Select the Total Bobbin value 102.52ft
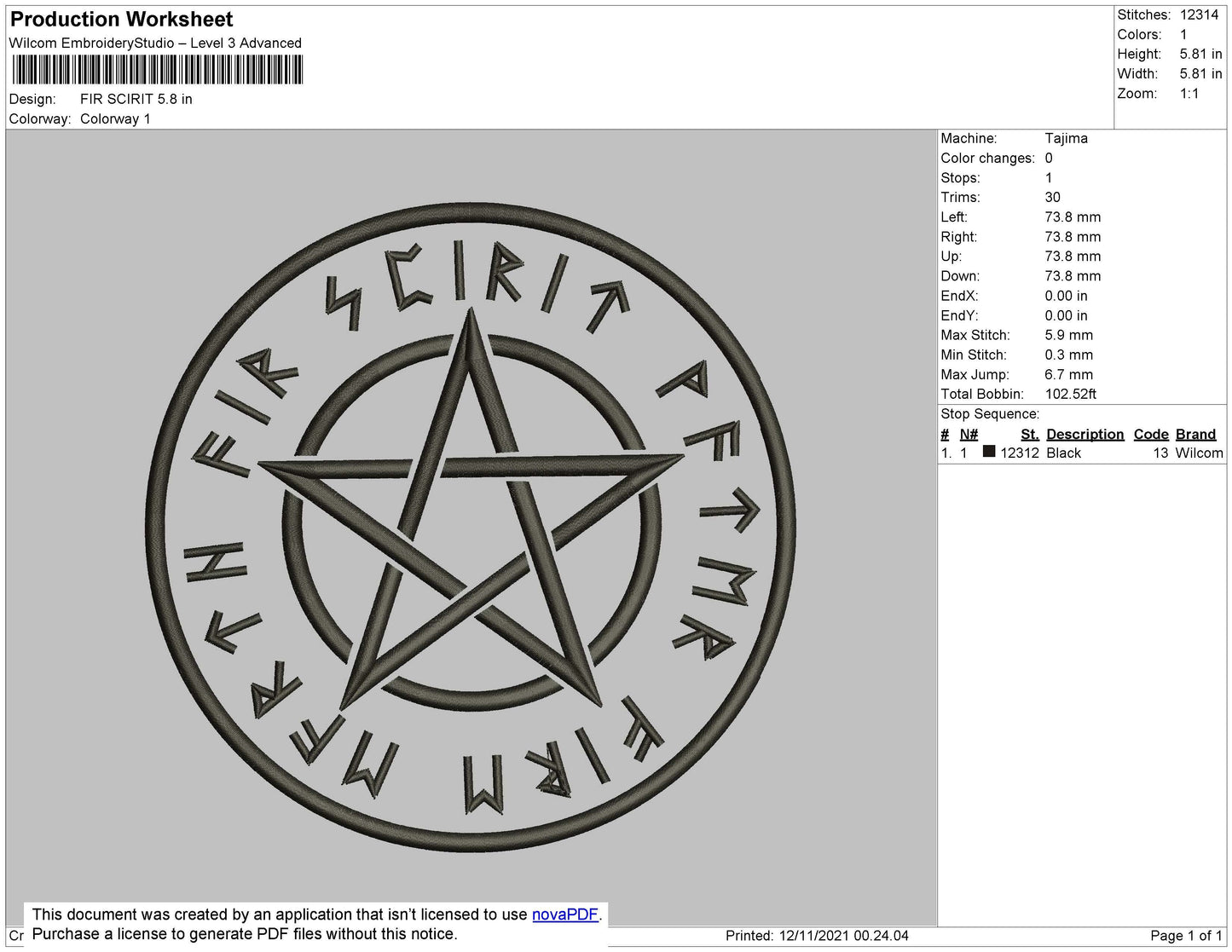Screen dimensions: 1232x952 1071,394
